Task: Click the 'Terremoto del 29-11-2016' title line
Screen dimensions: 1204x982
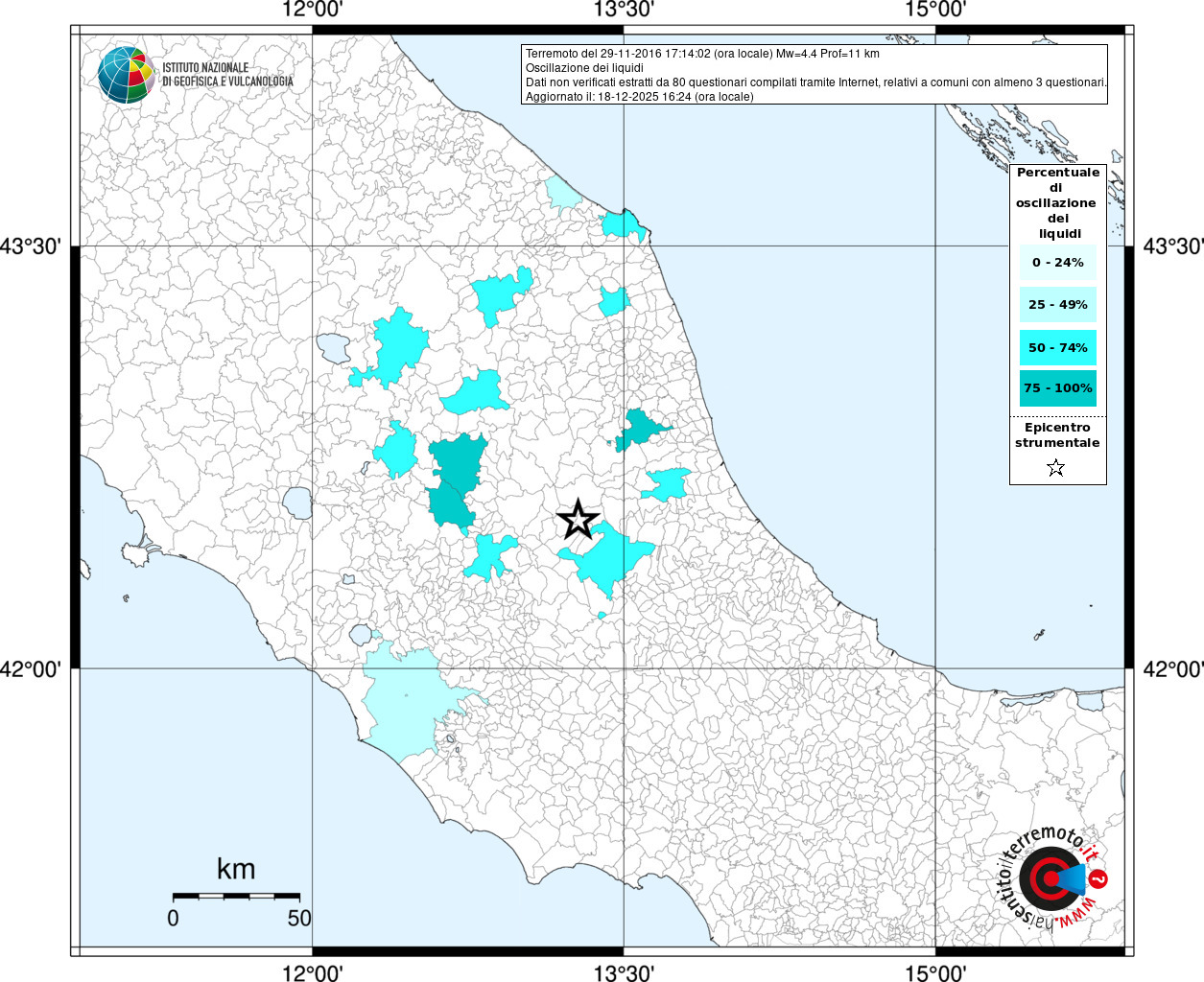Action: pos(702,54)
